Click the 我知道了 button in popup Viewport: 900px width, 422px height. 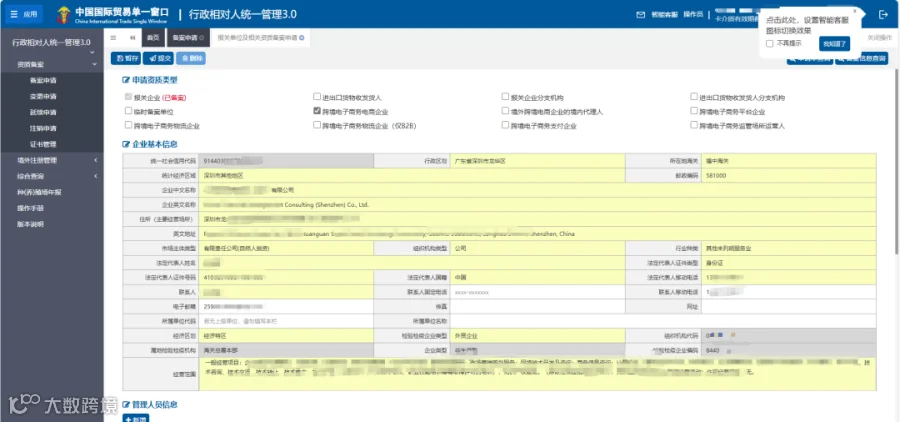coord(834,44)
